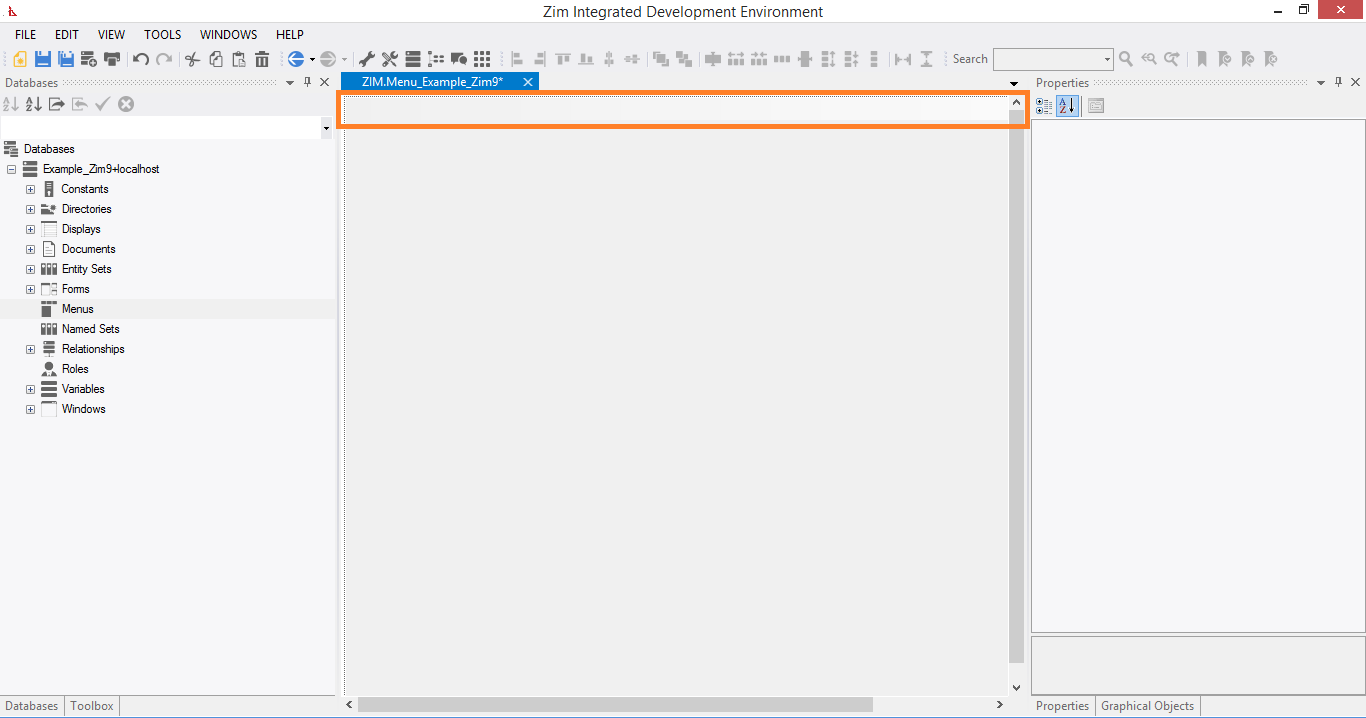The width and height of the screenshot is (1366, 718).
Task: Click the export arrow icon in Databases panel
Action: (x=57, y=104)
